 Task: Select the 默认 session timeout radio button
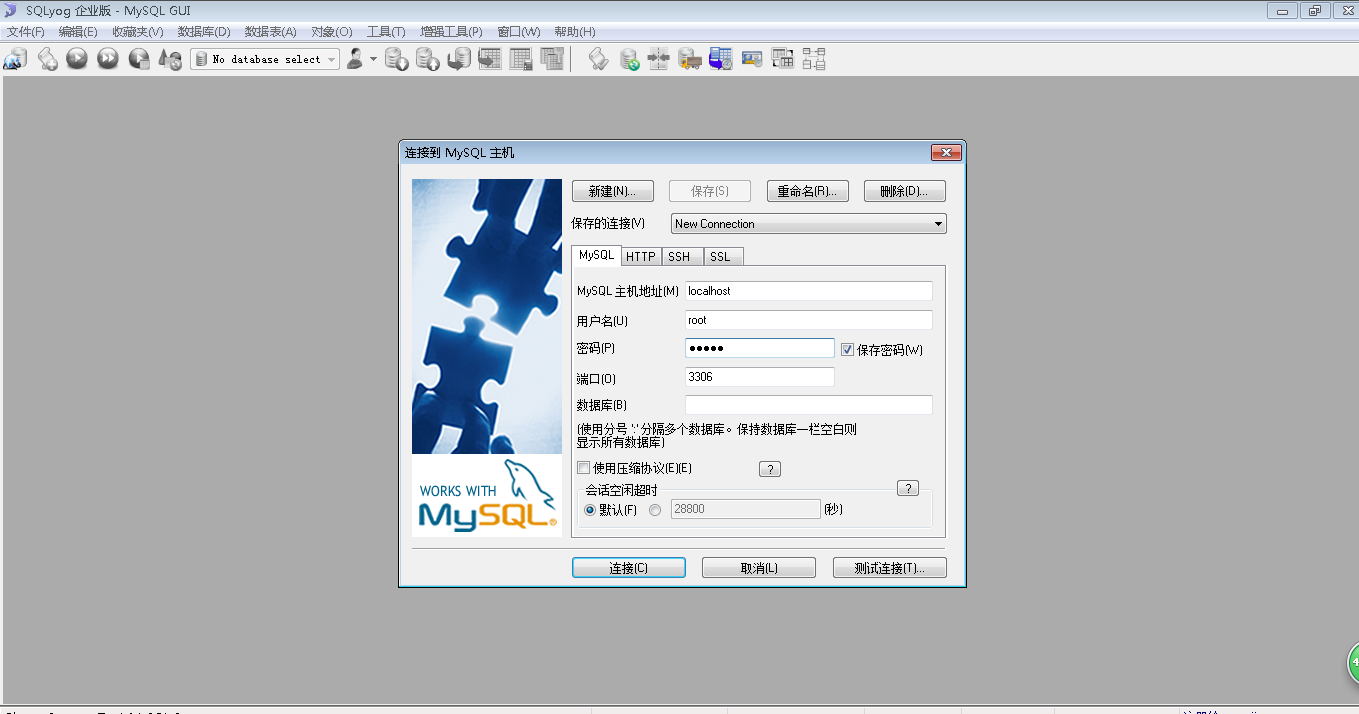pos(589,508)
